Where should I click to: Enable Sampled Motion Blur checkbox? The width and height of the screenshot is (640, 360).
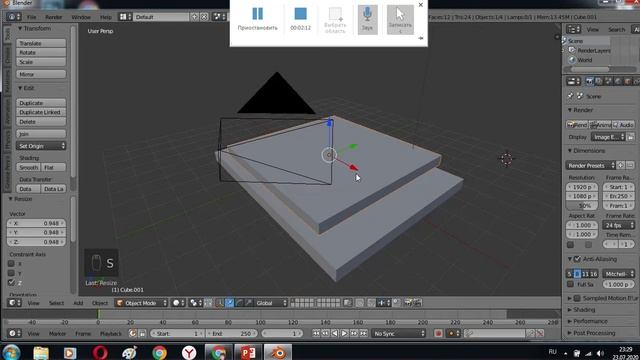click(577, 298)
